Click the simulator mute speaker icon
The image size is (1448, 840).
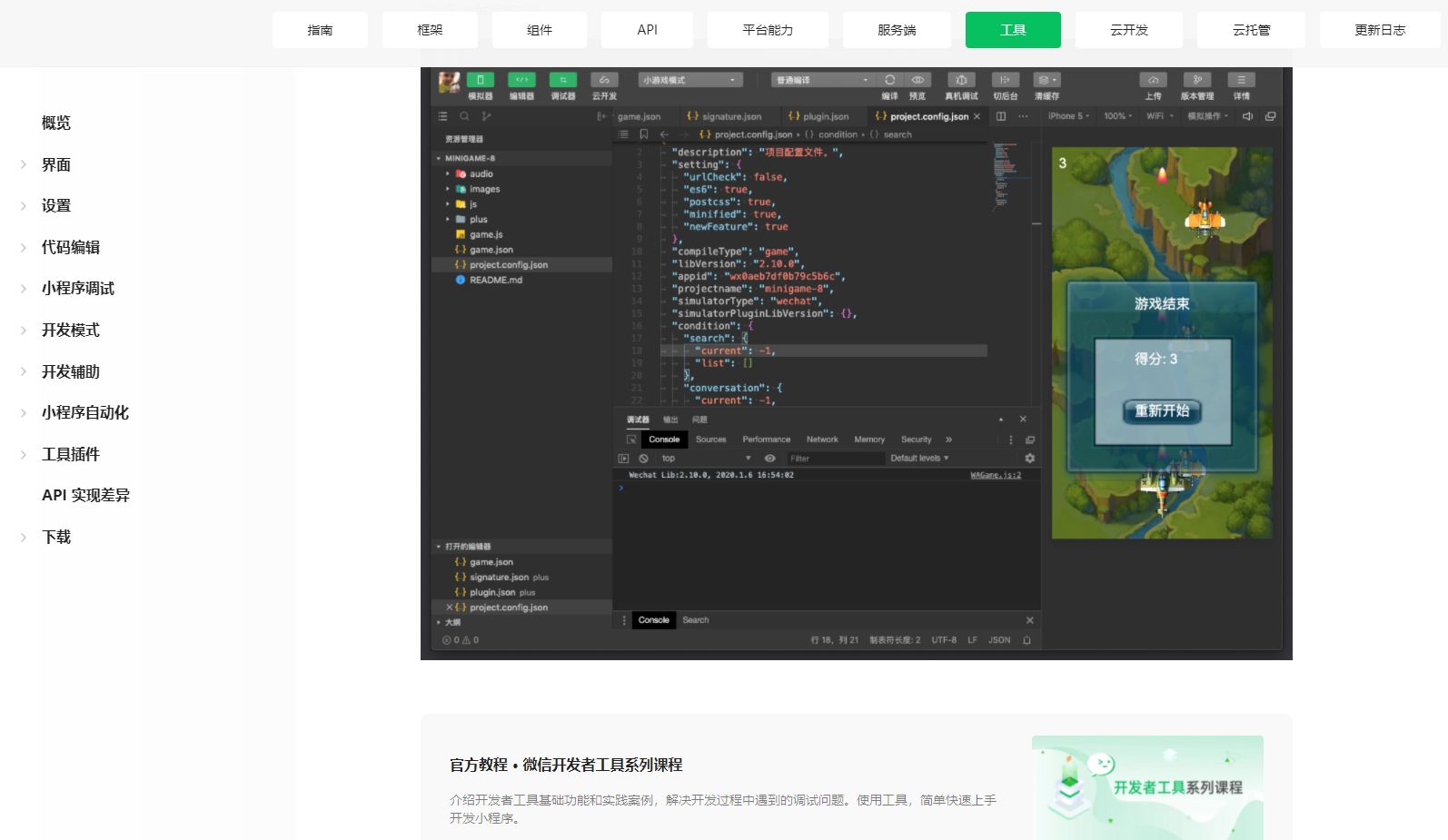(1247, 116)
